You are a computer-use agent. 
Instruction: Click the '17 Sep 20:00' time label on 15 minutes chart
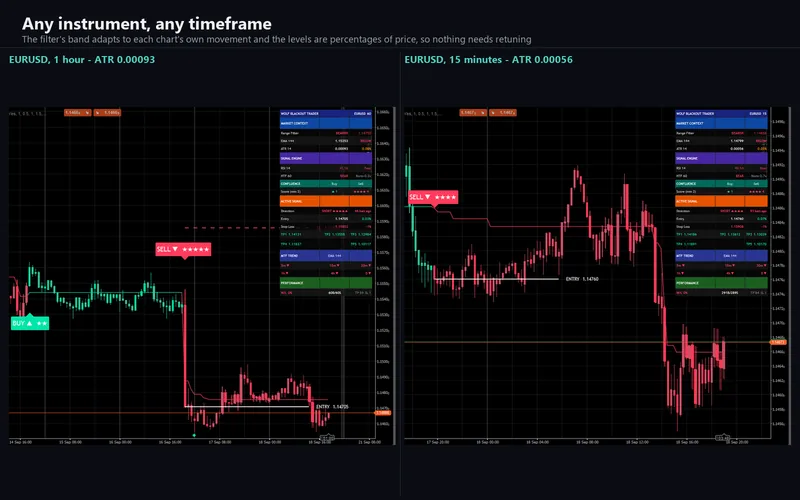[x=438, y=442]
